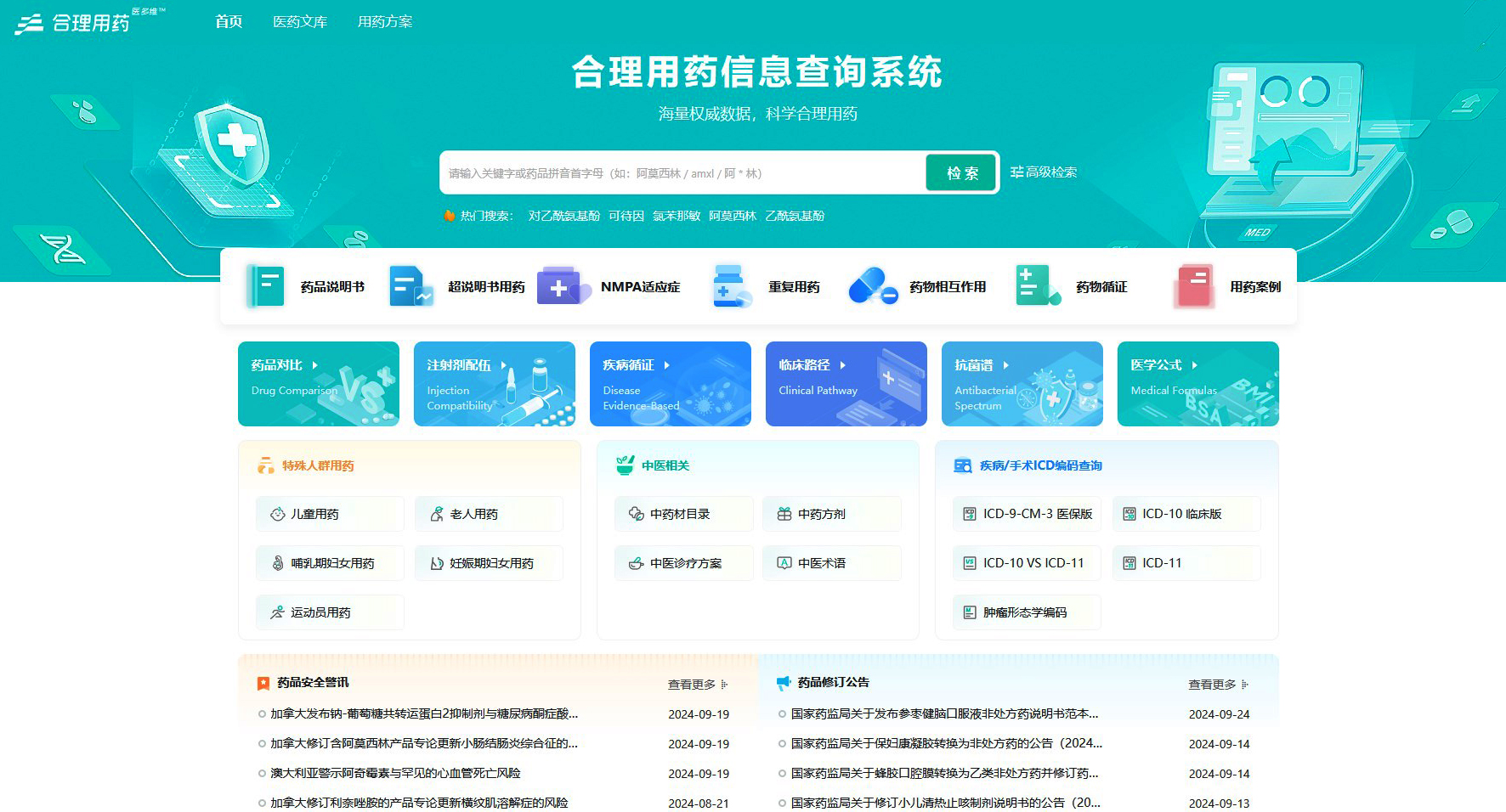Click the 中医术语 icon
The height and width of the screenshot is (812, 1506).
pyautogui.click(x=784, y=563)
